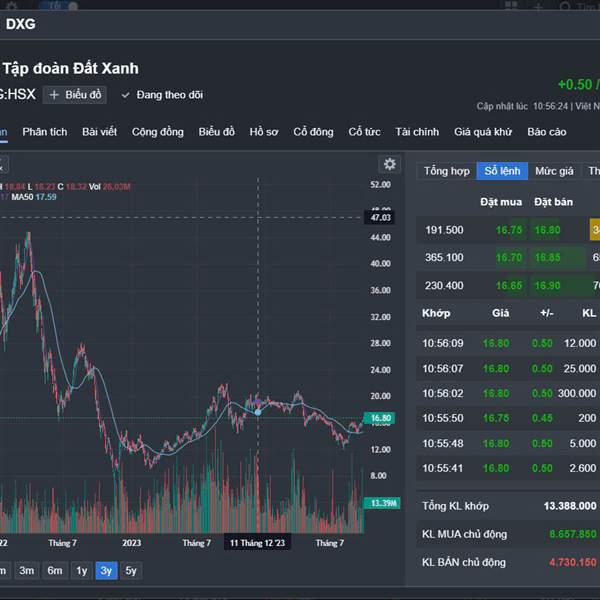Viewport: 600px width, 600px height.
Task: Select the 10:56:07 matched trade row
Action: (x=508, y=368)
